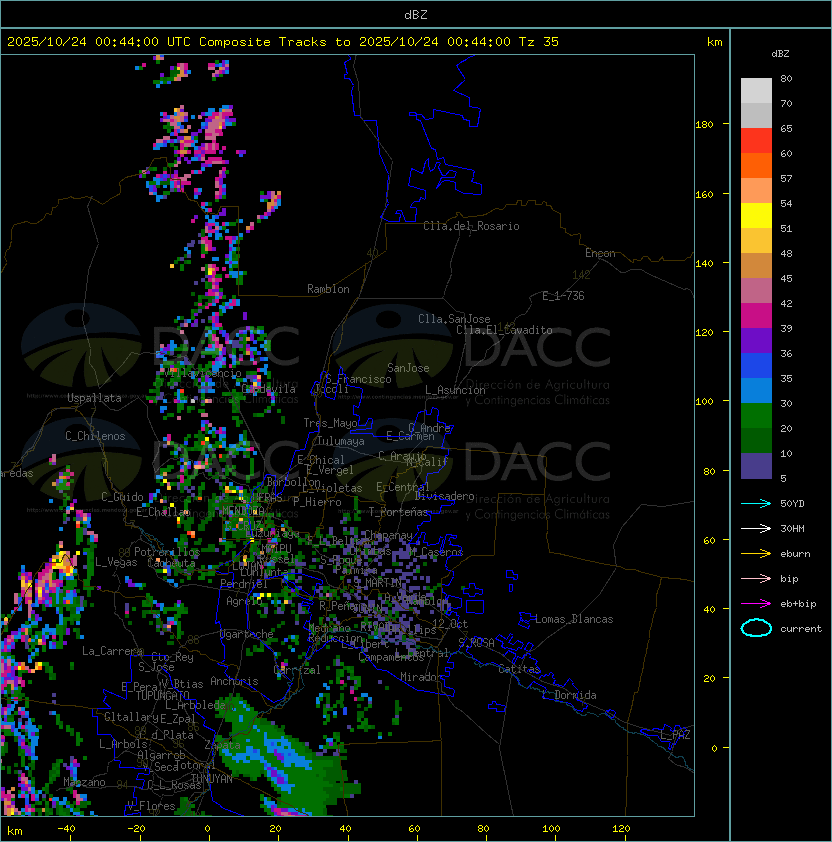Pick the magenta 39–42 dBZ swatch
The width and height of the screenshot is (832, 842).
click(x=756, y=316)
